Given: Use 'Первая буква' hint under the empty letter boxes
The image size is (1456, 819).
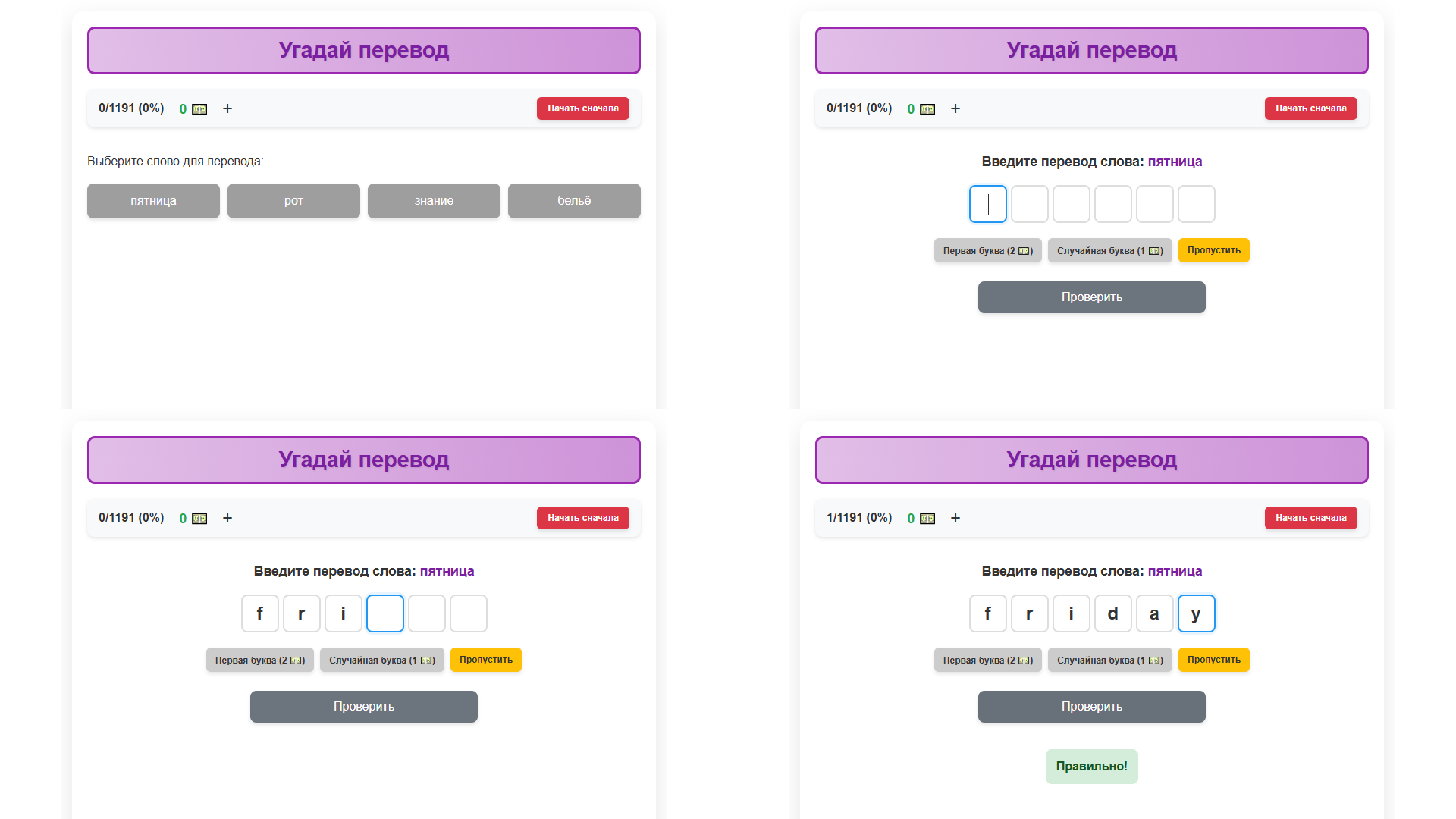Looking at the screenshot, I should (987, 250).
